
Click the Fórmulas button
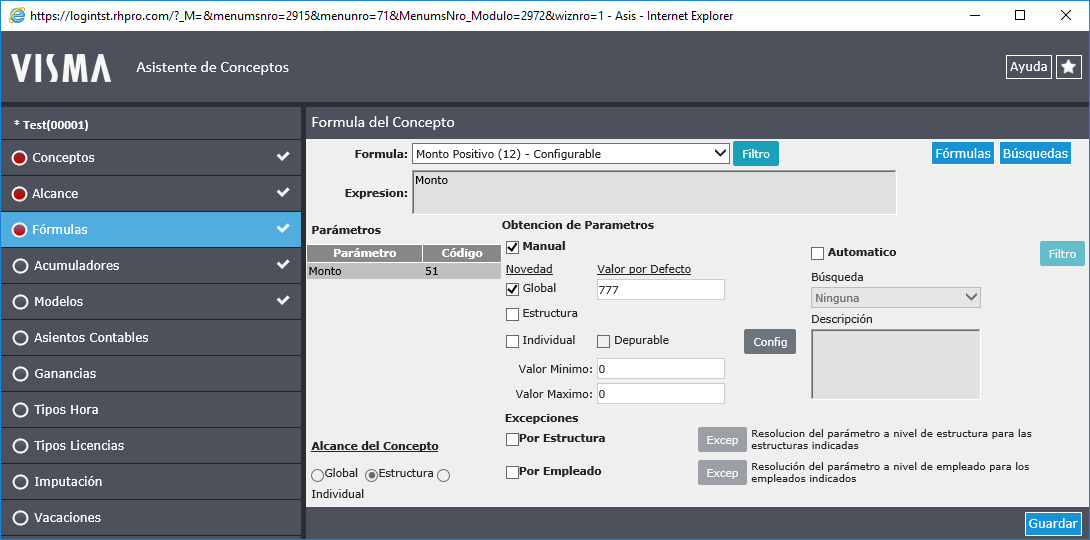[x=963, y=154]
